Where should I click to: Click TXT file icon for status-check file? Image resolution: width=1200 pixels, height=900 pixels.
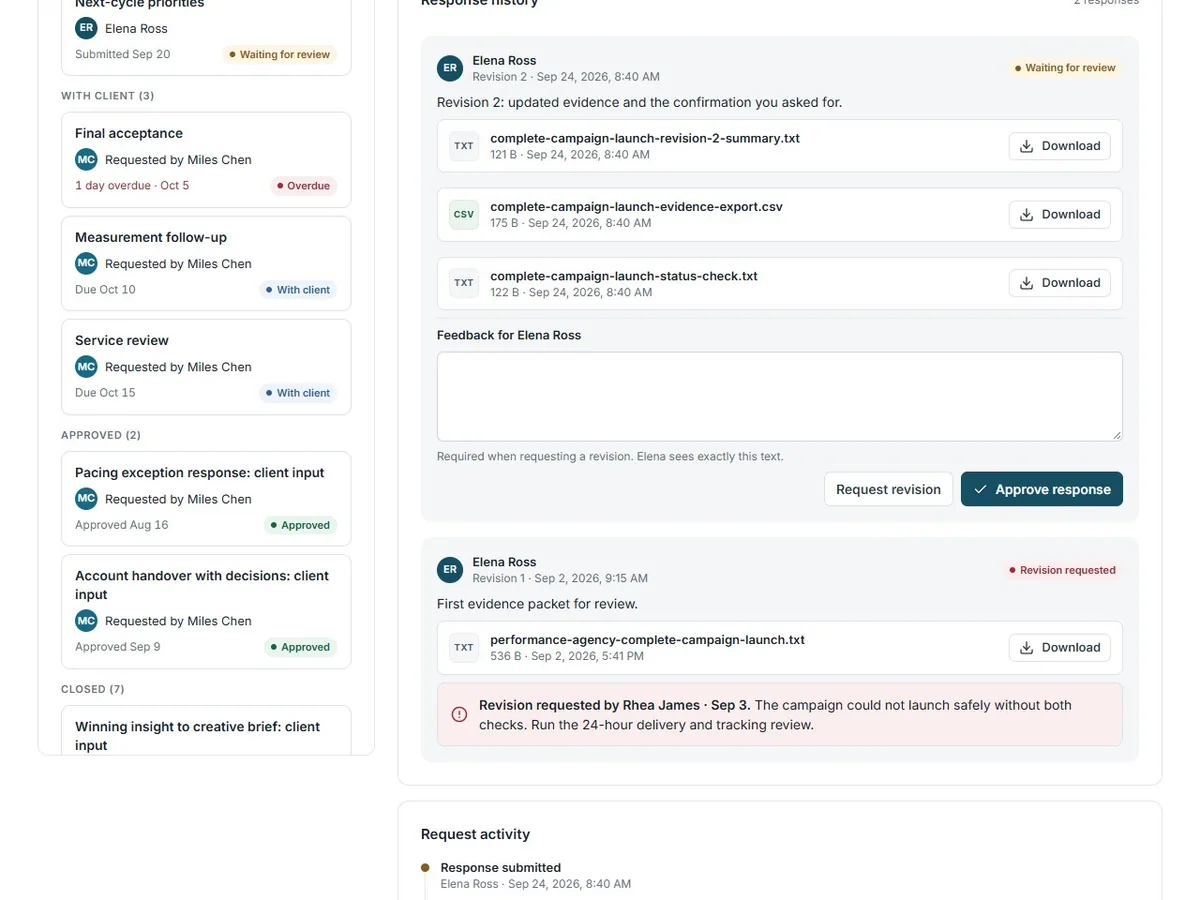pos(464,283)
